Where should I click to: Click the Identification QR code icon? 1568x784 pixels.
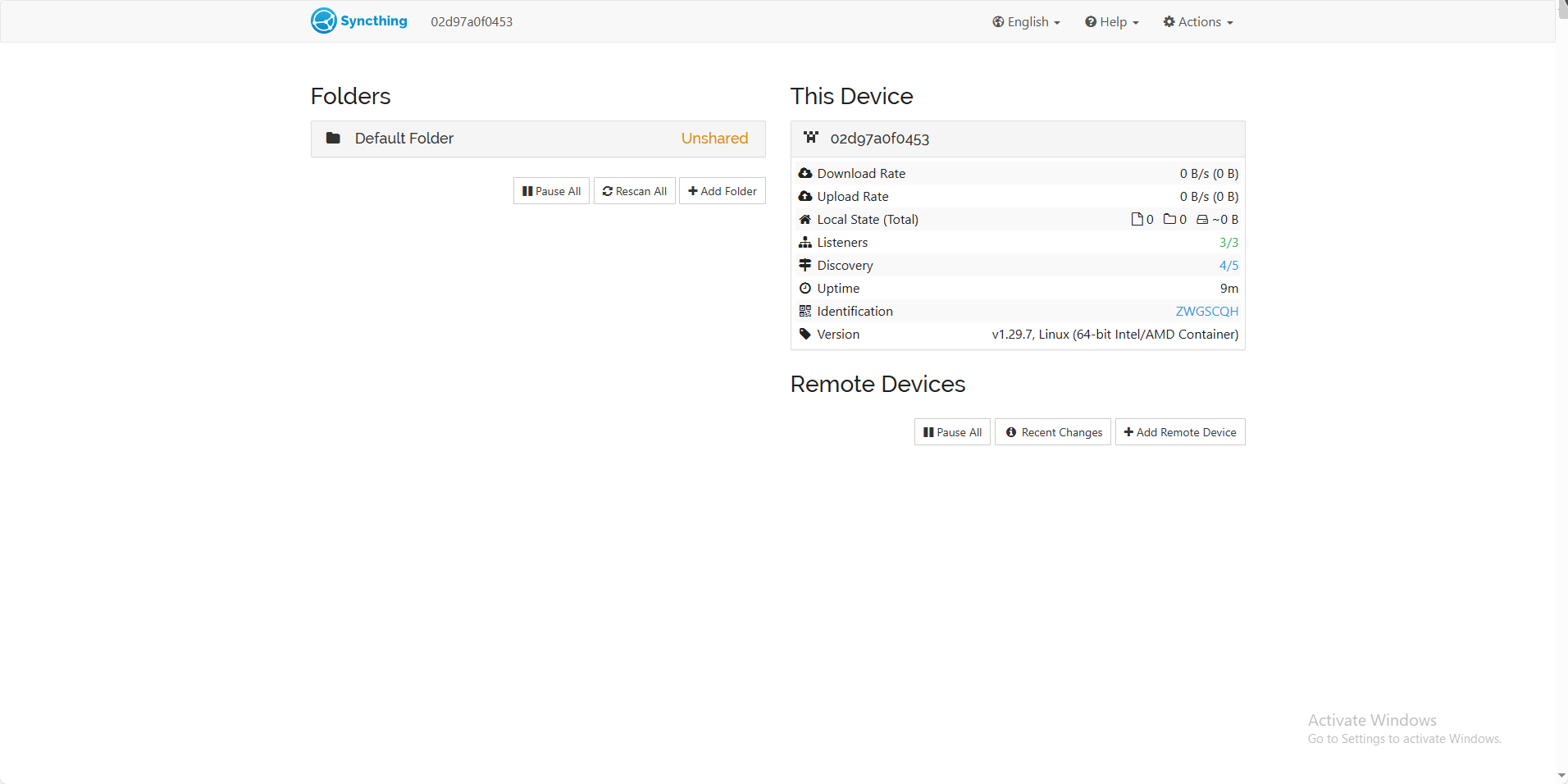pyautogui.click(x=805, y=311)
